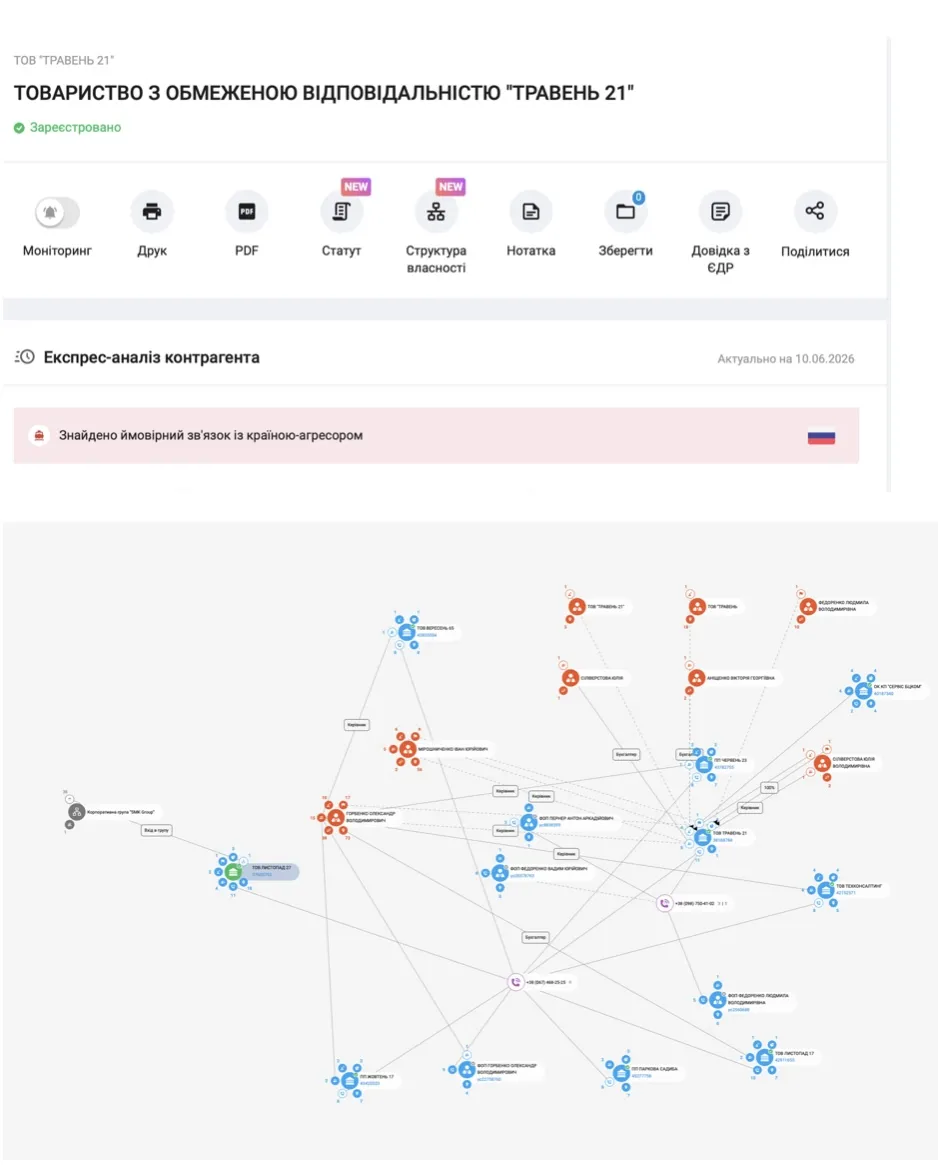Select ТОВ ВЕРЕСЕНЬ 65 company node
Viewport: 938px width, 1165px height.
pyautogui.click(x=407, y=632)
